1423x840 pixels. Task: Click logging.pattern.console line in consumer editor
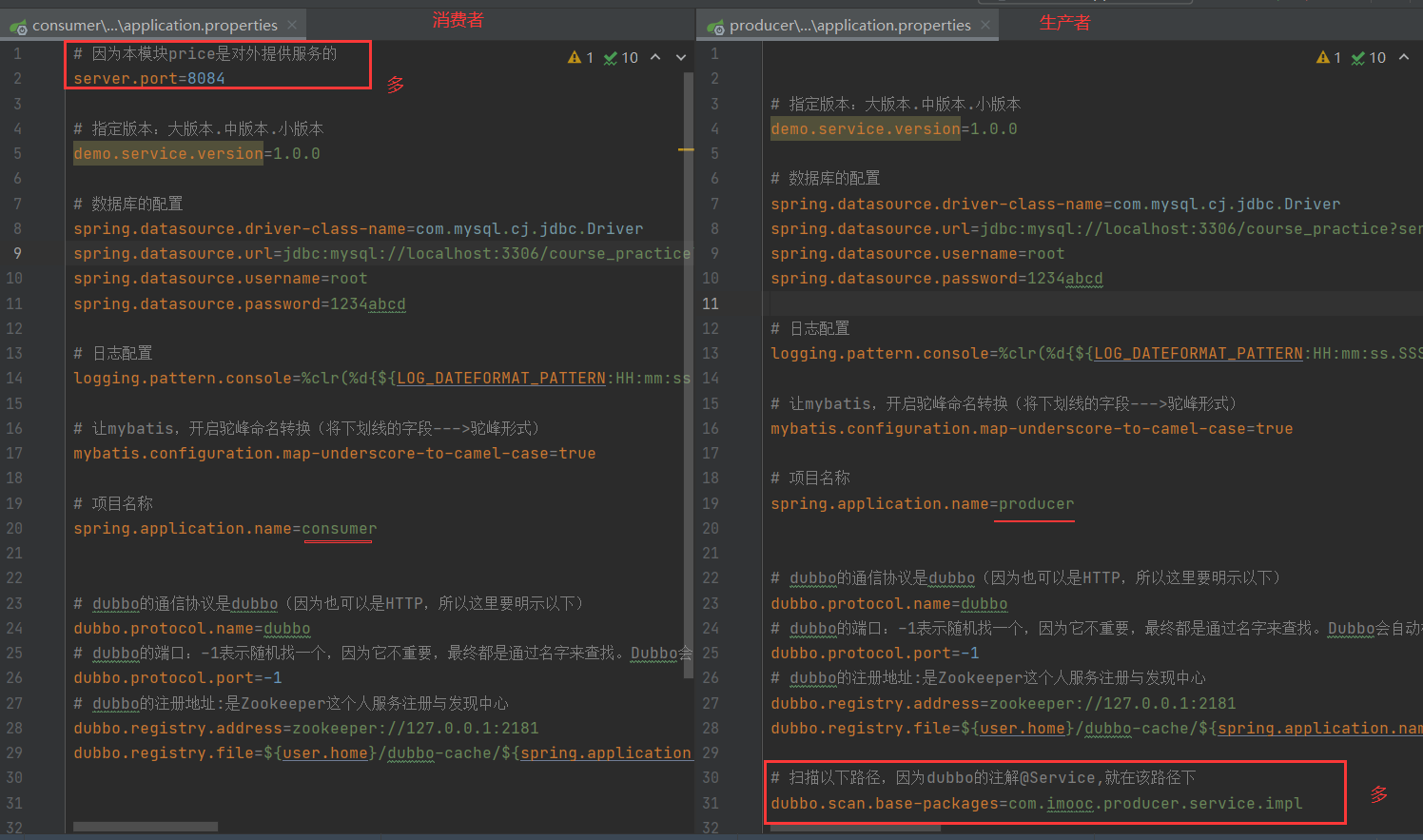[382, 379]
